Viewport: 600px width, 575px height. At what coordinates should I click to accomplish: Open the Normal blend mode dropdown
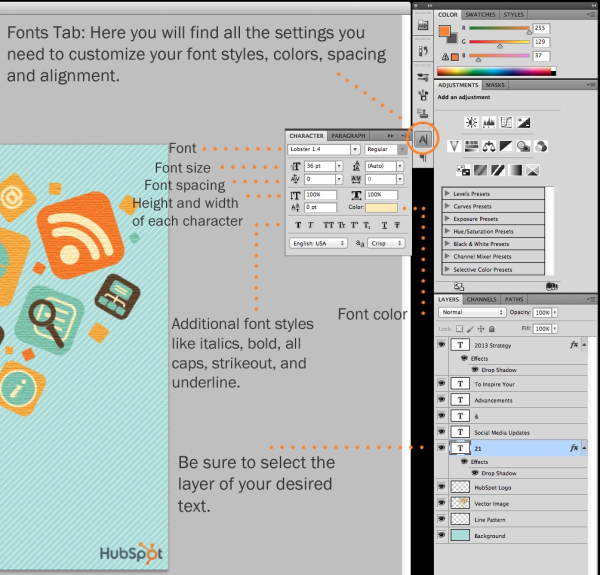[472, 312]
